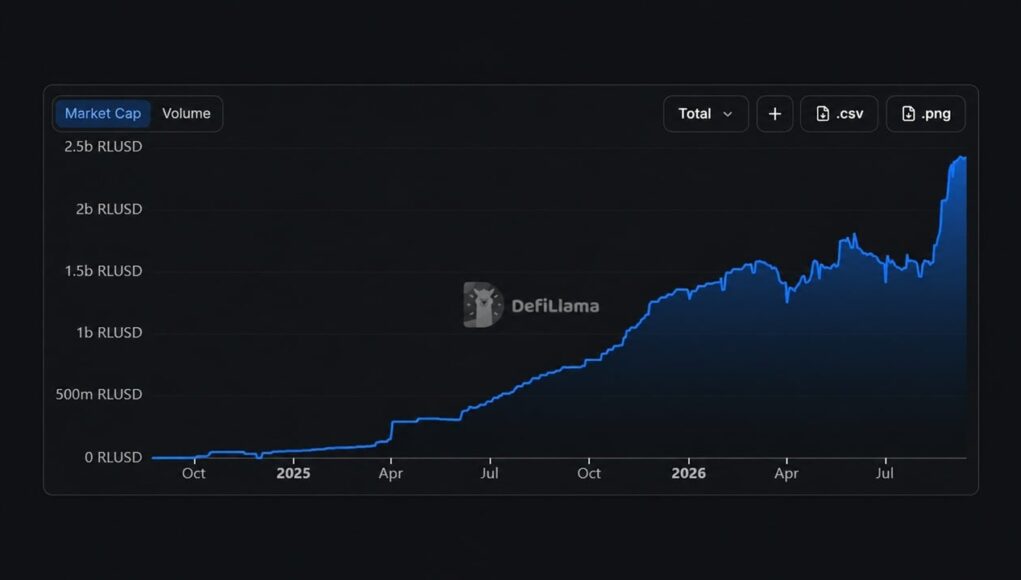This screenshot has width=1021, height=580.
Task: Click the DefiLlama llama logo watermark
Action: pyautogui.click(x=483, y=305)
